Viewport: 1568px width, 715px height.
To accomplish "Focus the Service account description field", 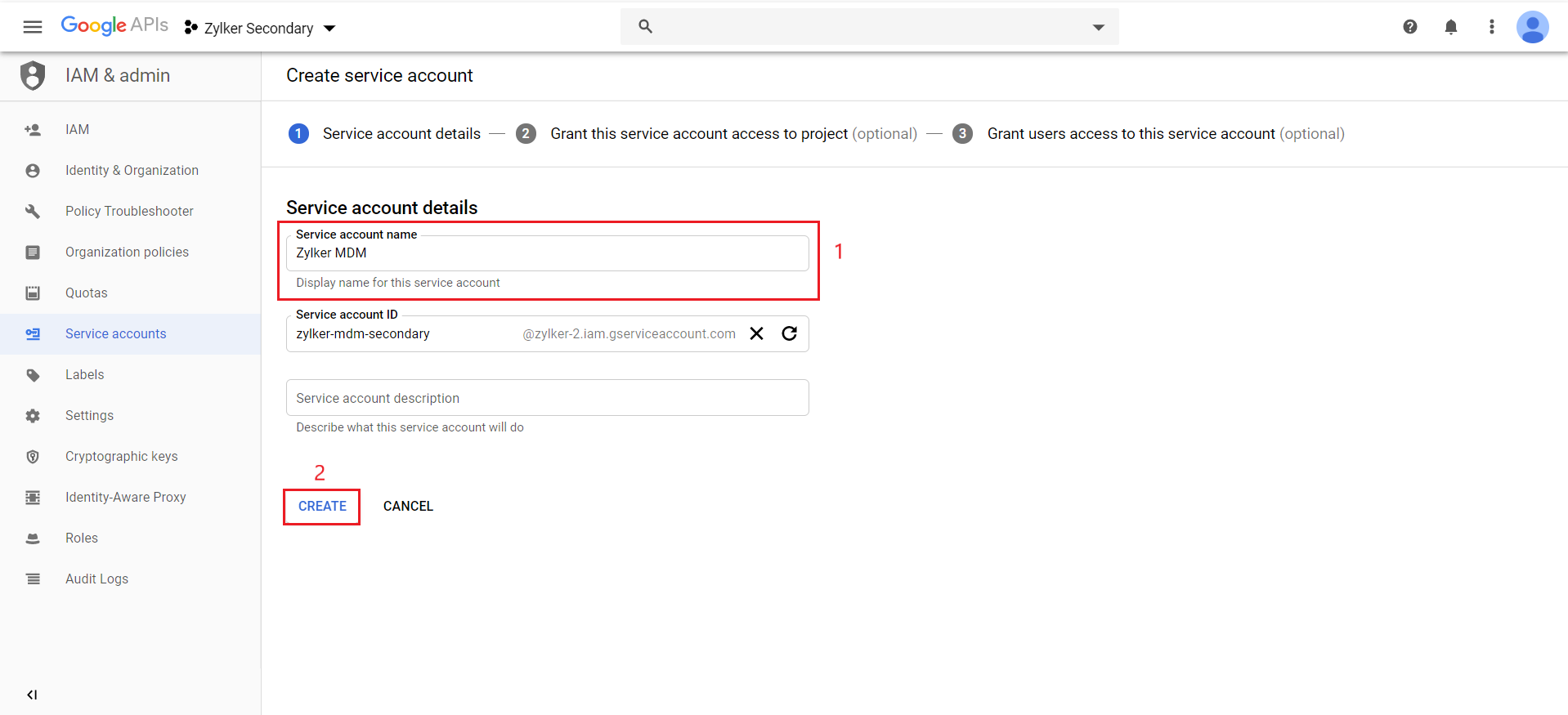I will pyautogui.click(x=547, y=398).
